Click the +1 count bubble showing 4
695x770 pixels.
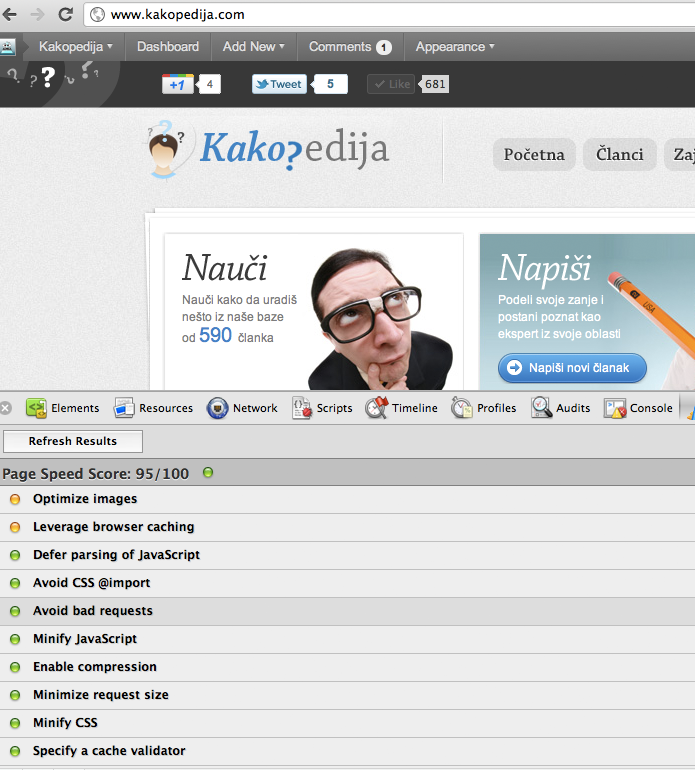pos(209,84)
